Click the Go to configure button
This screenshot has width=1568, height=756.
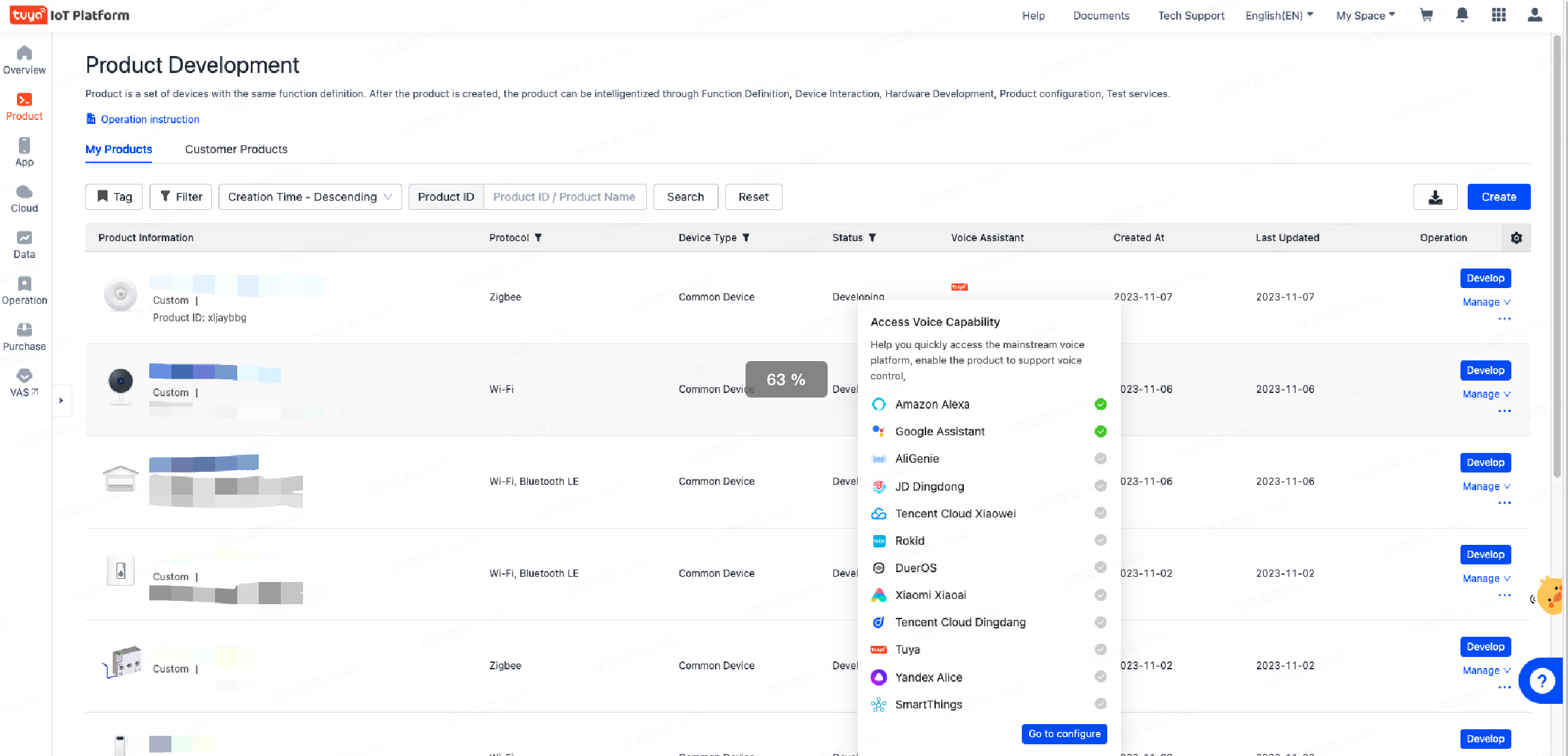click(x=1064, y=734)
